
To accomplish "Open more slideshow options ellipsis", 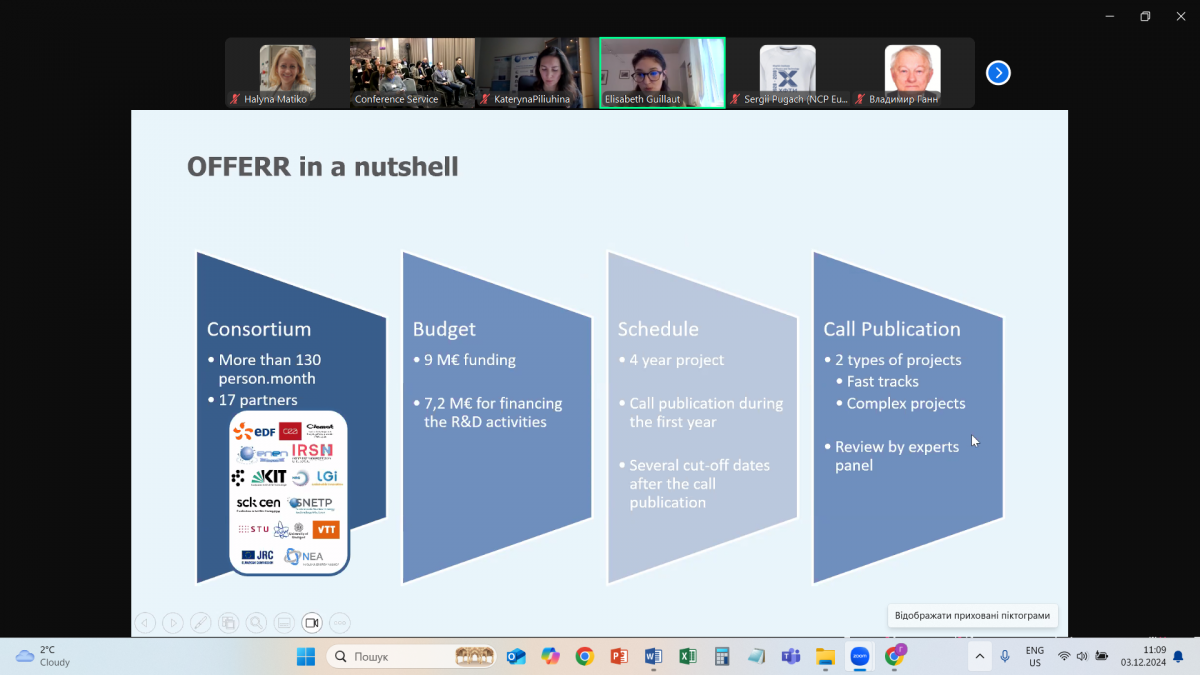I will click(x=340, y=622).
